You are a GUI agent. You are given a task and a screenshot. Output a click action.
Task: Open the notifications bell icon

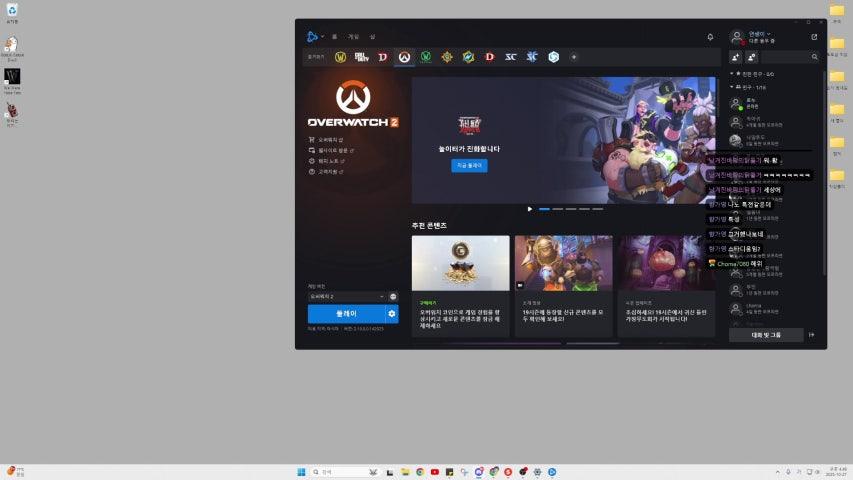click(x=710, y=37)
